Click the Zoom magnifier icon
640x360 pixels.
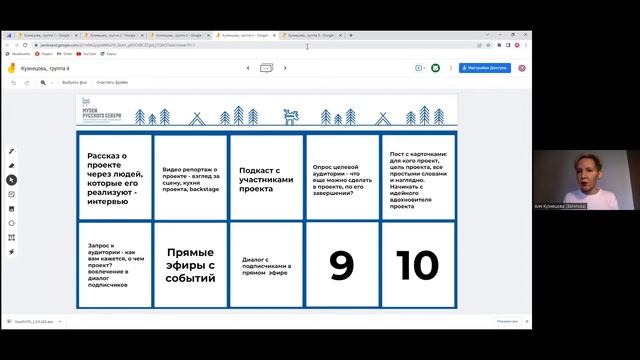43,82
